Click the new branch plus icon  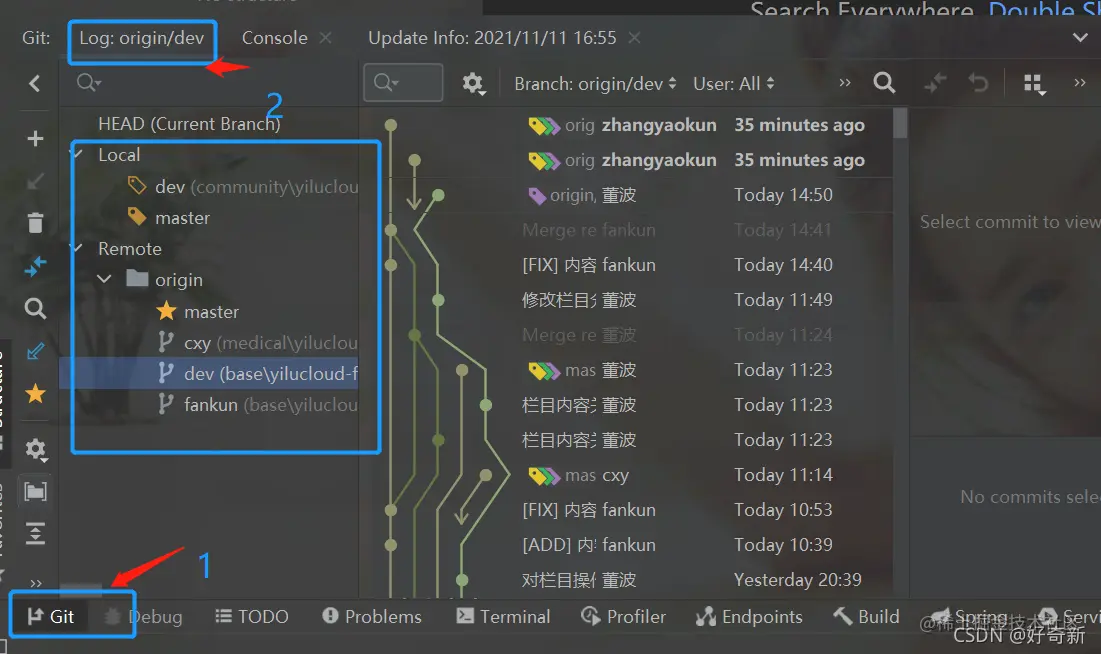point(35,138)
